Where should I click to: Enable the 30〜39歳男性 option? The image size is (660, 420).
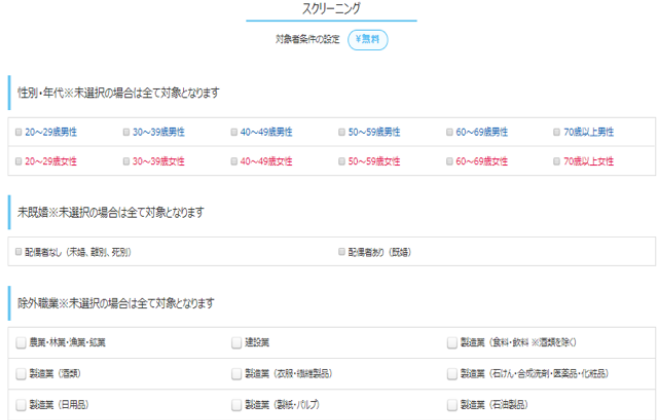tap(126, 132)
